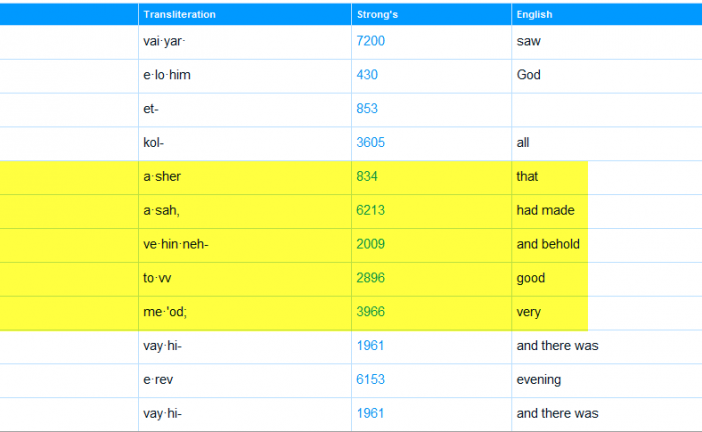
Task: Follow the Strong's 3605 link
Action: click(370, 143)
